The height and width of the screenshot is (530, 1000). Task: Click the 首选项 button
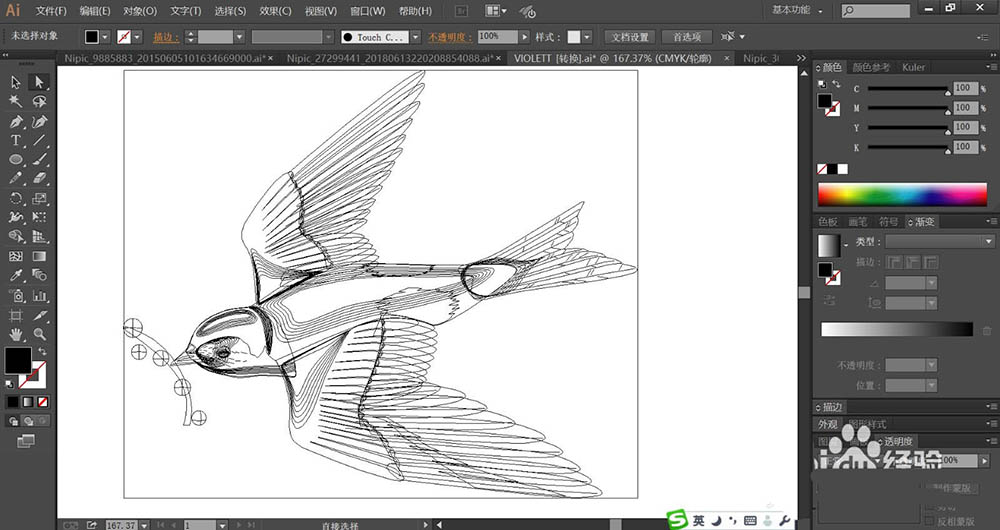click(687, 37)
